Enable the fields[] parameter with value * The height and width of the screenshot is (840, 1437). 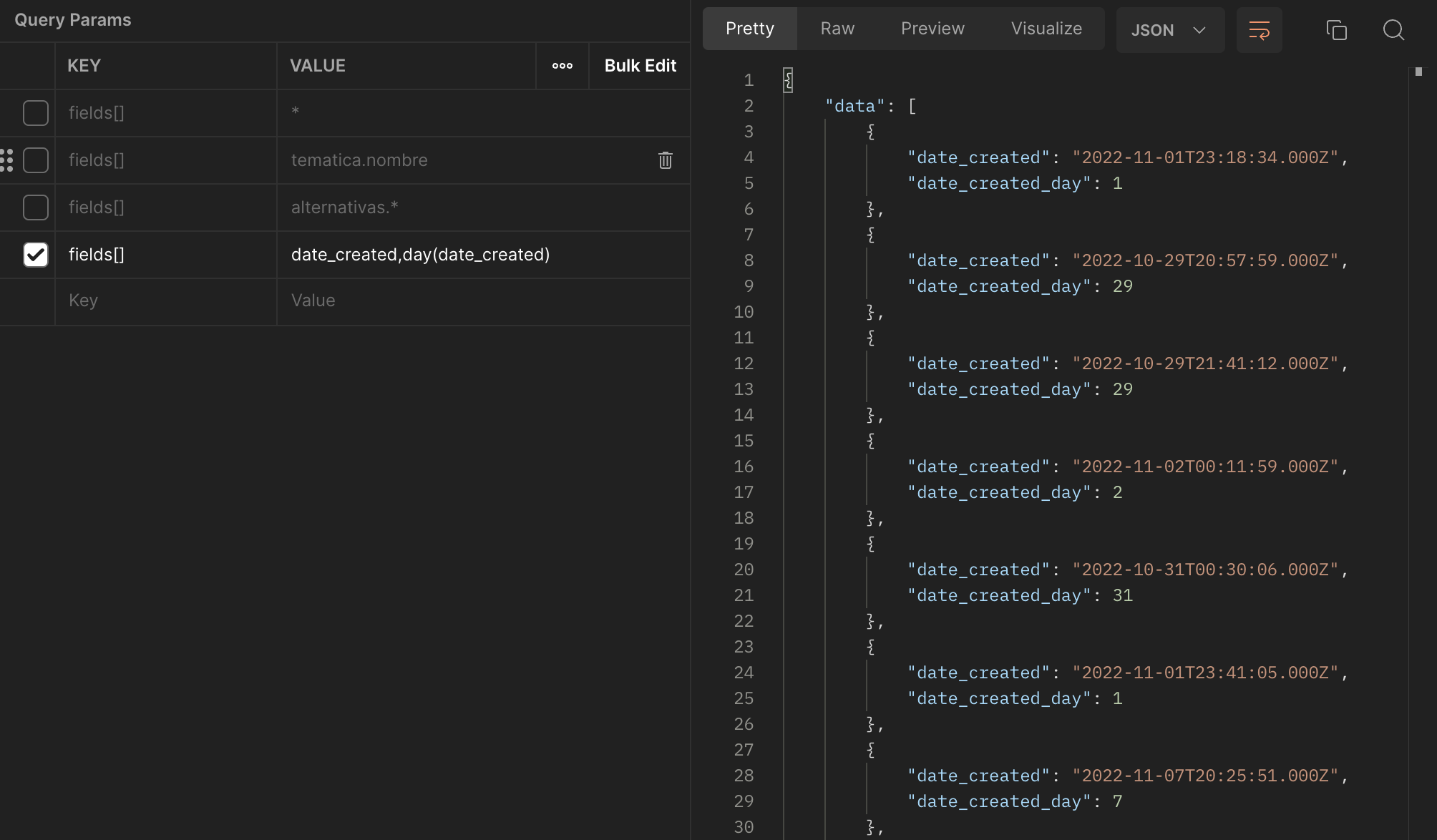[x=36, y=113]
